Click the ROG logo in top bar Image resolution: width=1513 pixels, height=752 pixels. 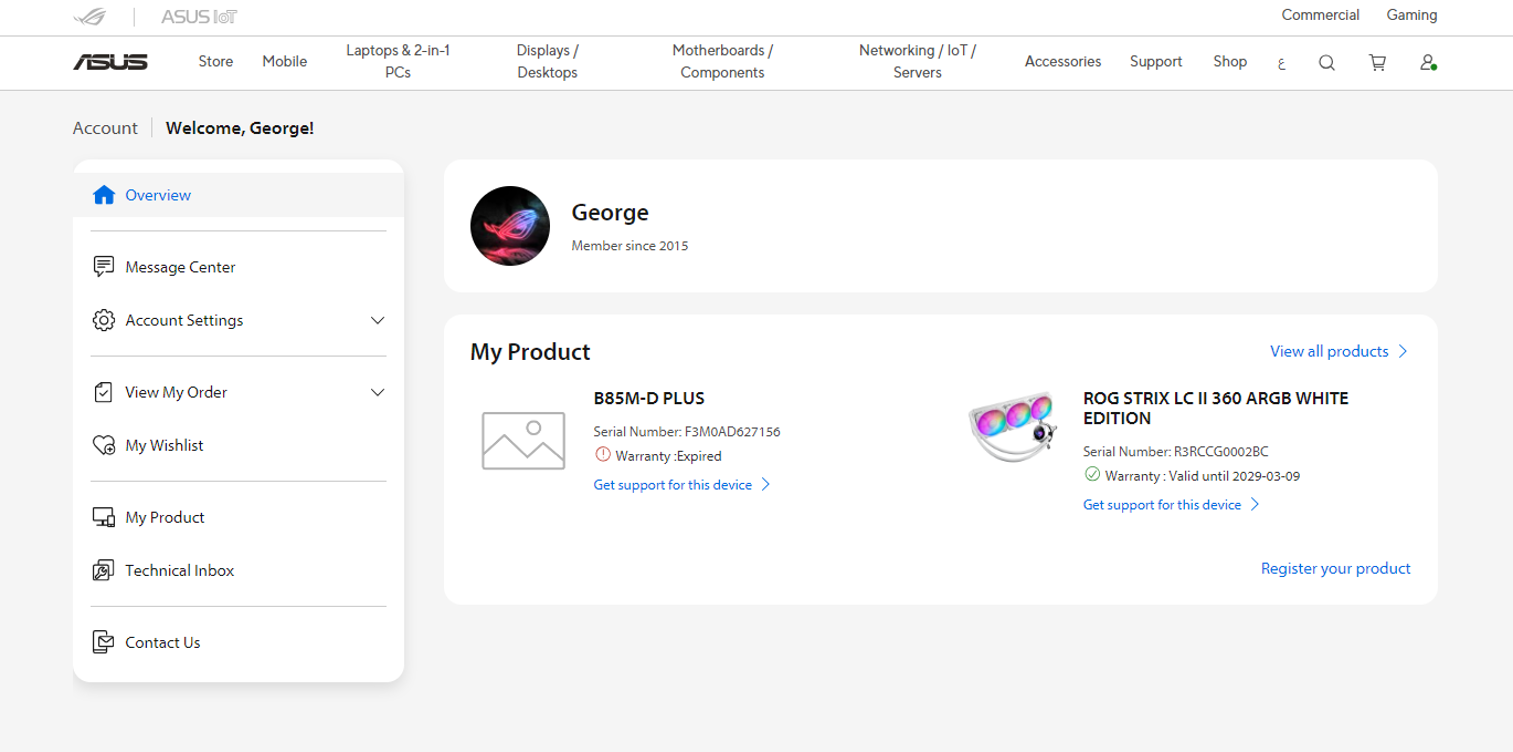tap(91, 17)
